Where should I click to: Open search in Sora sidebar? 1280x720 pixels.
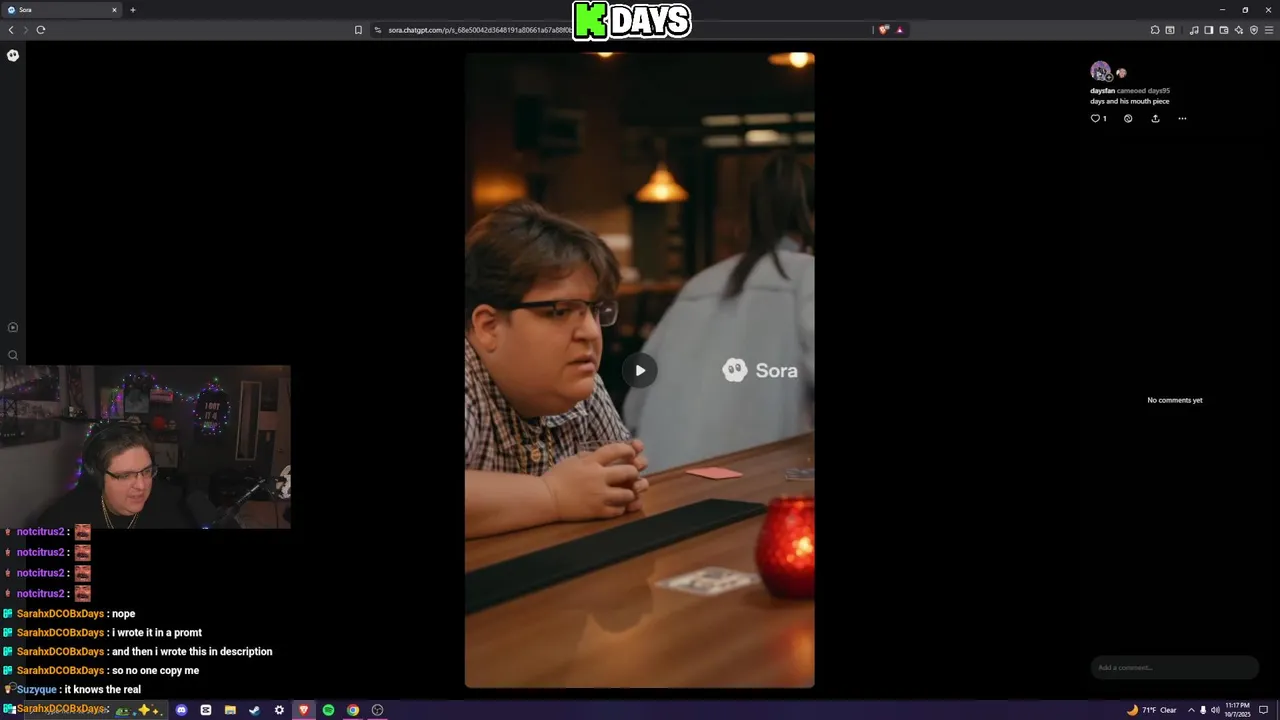click(13, 355)
